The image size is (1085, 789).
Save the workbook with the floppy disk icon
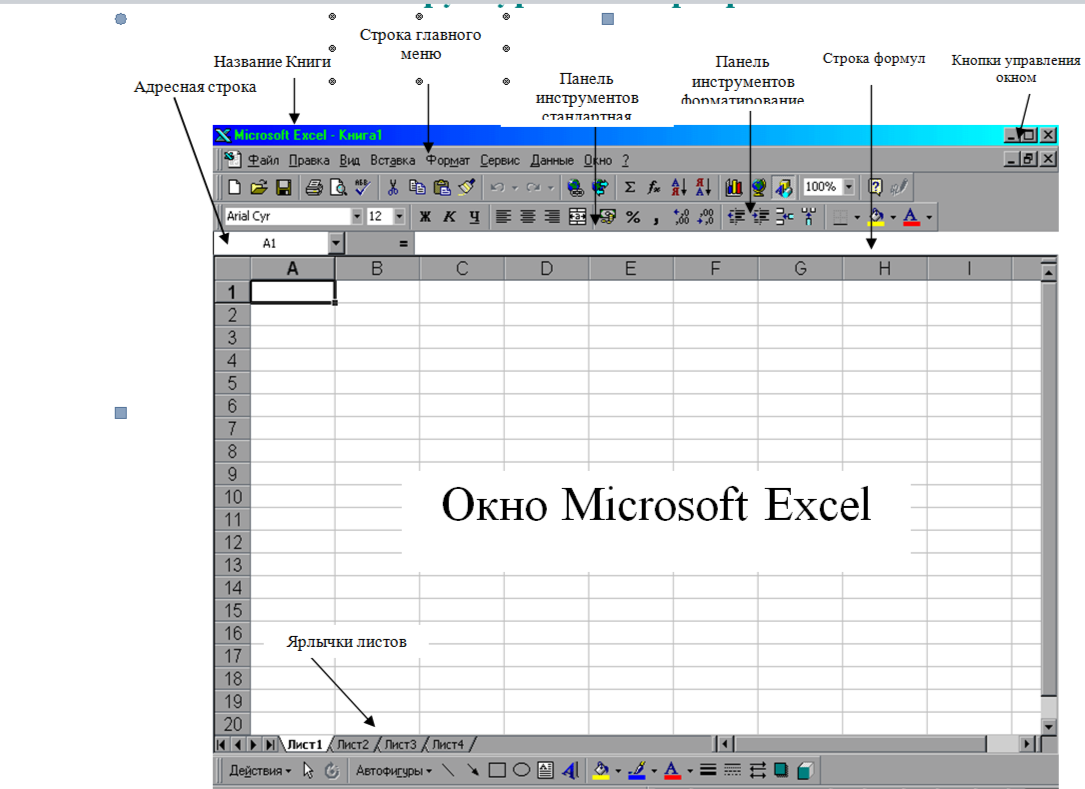tap(283, 187)
